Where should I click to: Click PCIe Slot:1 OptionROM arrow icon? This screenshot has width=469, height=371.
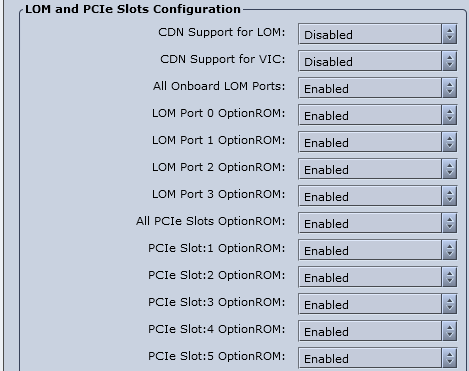tap(450, 250)
